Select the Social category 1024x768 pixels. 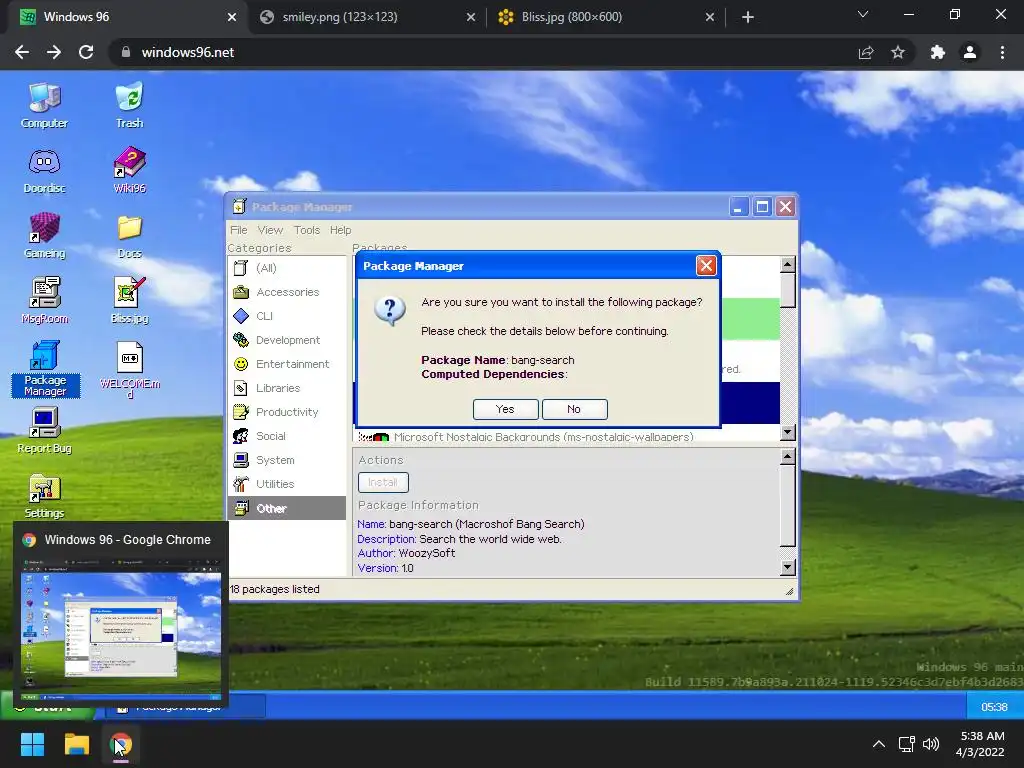click(287, 436)
